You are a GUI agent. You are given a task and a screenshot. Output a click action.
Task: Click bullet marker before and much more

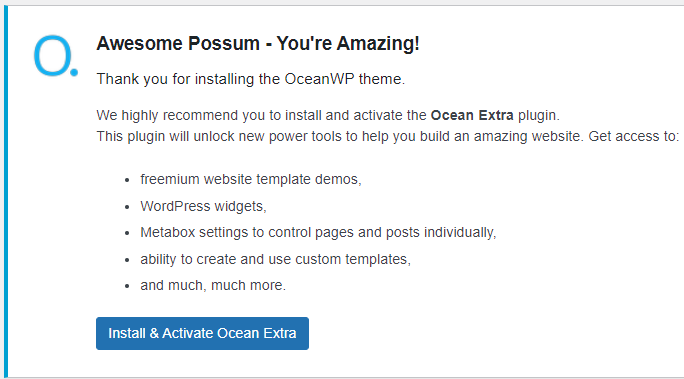coord(127,286)
